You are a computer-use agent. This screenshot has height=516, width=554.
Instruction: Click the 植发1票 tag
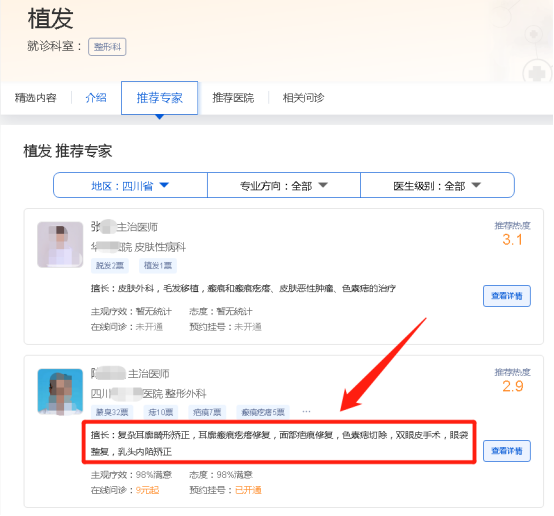[x=158, y=265]
